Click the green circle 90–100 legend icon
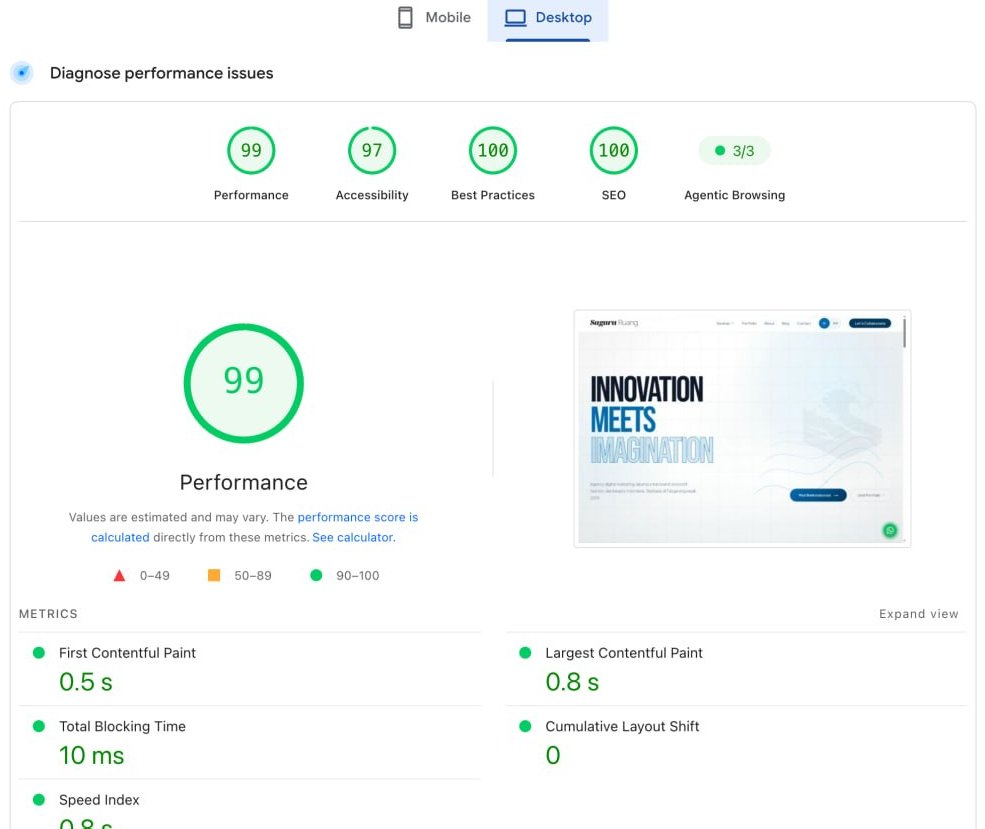This screenshot has width=985, height=829. (316, 575)
